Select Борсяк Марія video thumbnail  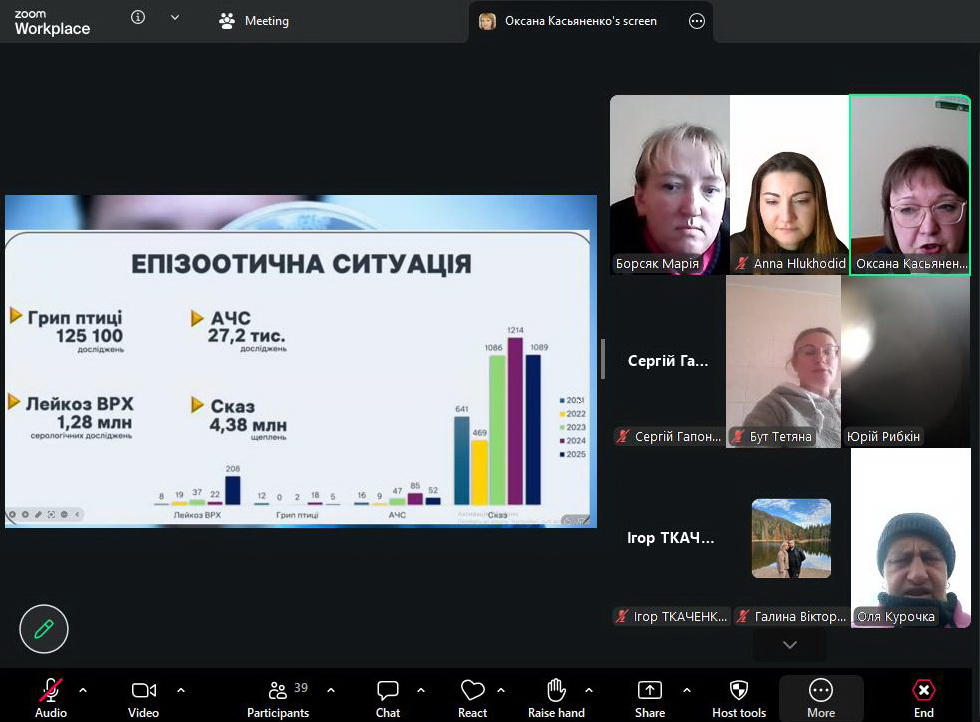[x=669, y=185]
